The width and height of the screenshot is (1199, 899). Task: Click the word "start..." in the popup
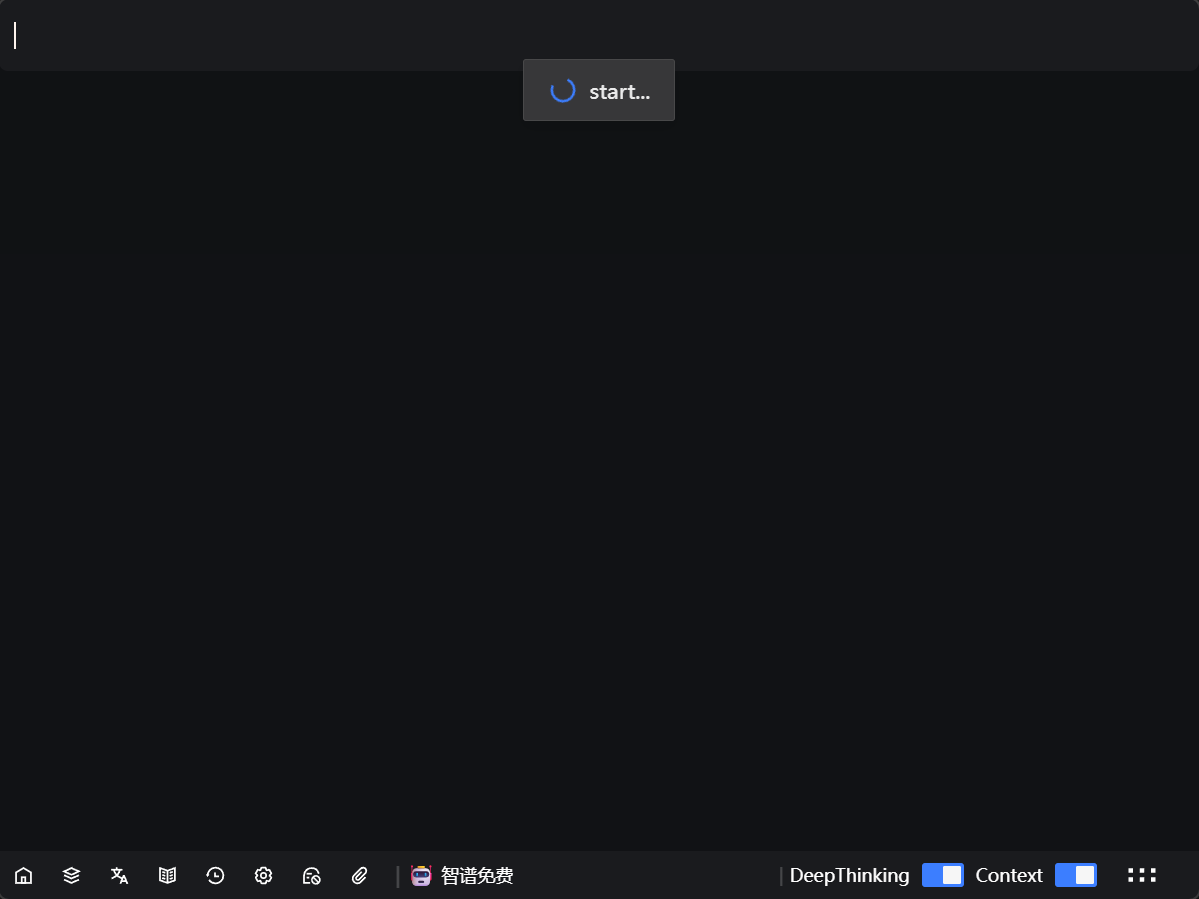coord(619,92)
